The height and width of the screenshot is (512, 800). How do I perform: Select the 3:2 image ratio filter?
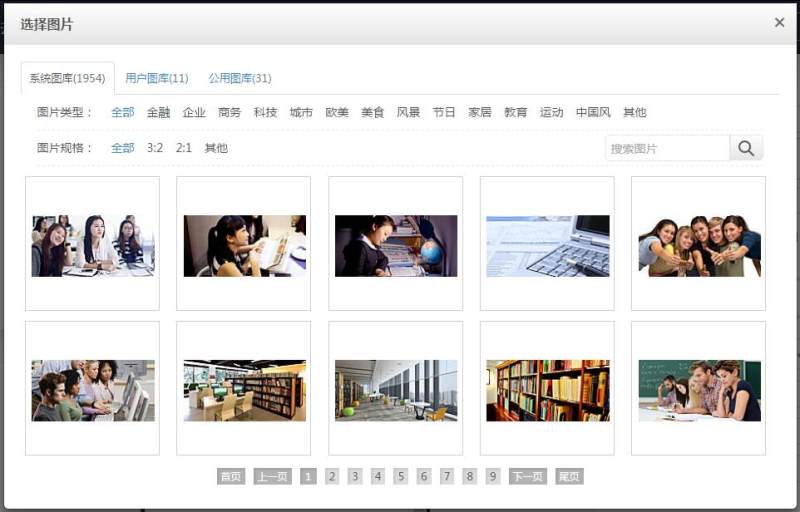coord(155,148)
